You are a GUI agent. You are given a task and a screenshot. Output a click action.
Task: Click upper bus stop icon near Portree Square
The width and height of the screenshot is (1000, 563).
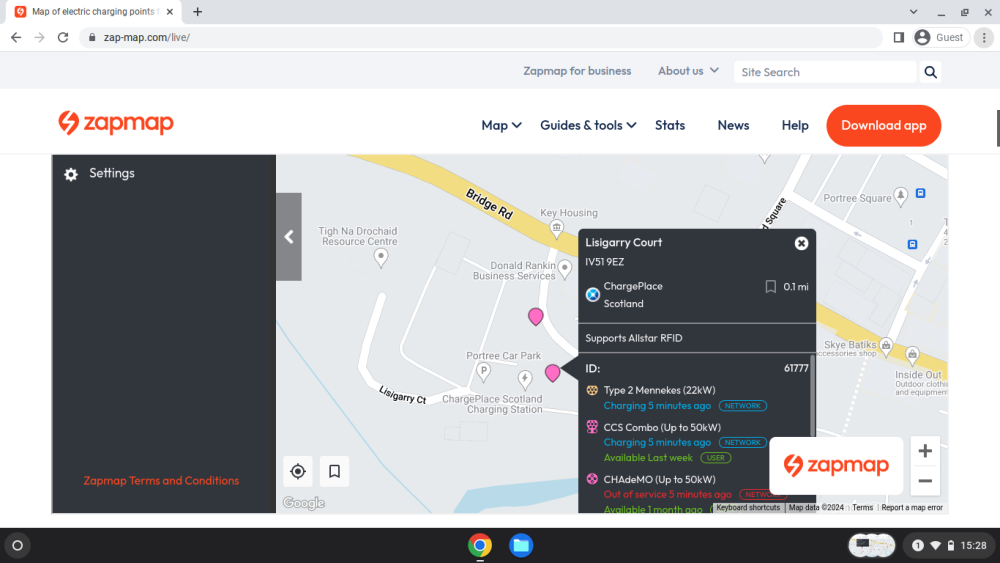[x=920, y=193]
